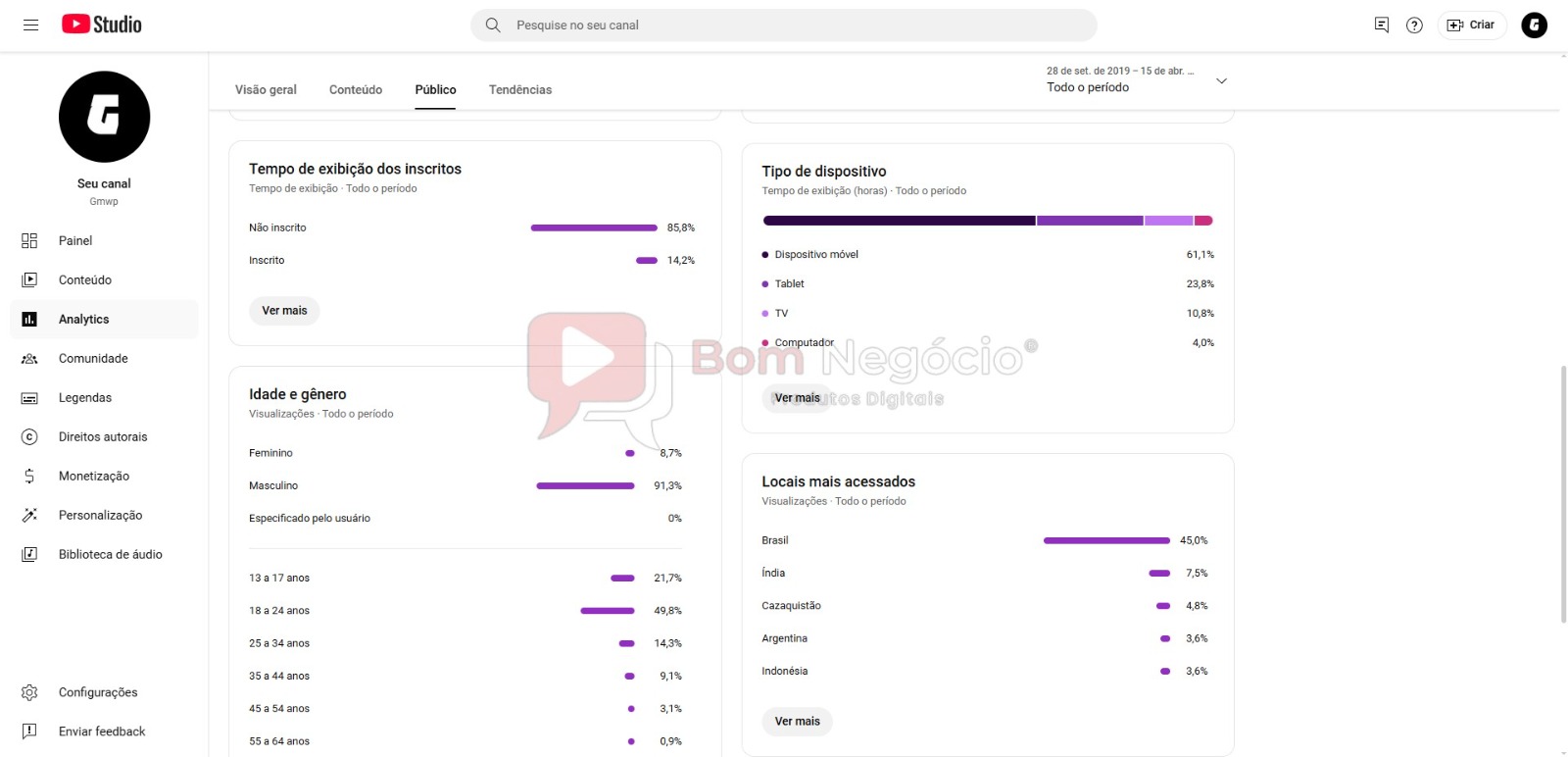Image resolution: width=1568 pixels, height=757 pixels.
Task: Switch to the Visão geral tab
Action: (266, 90)
